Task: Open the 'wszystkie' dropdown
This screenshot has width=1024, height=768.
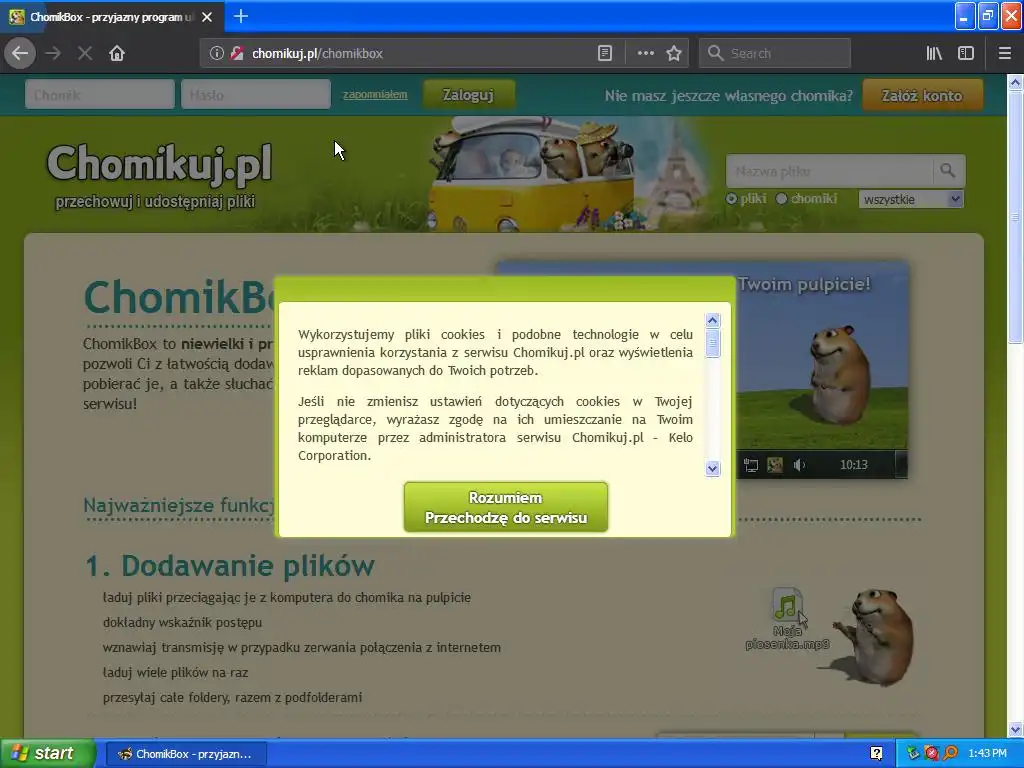Action: click(911, 199)
